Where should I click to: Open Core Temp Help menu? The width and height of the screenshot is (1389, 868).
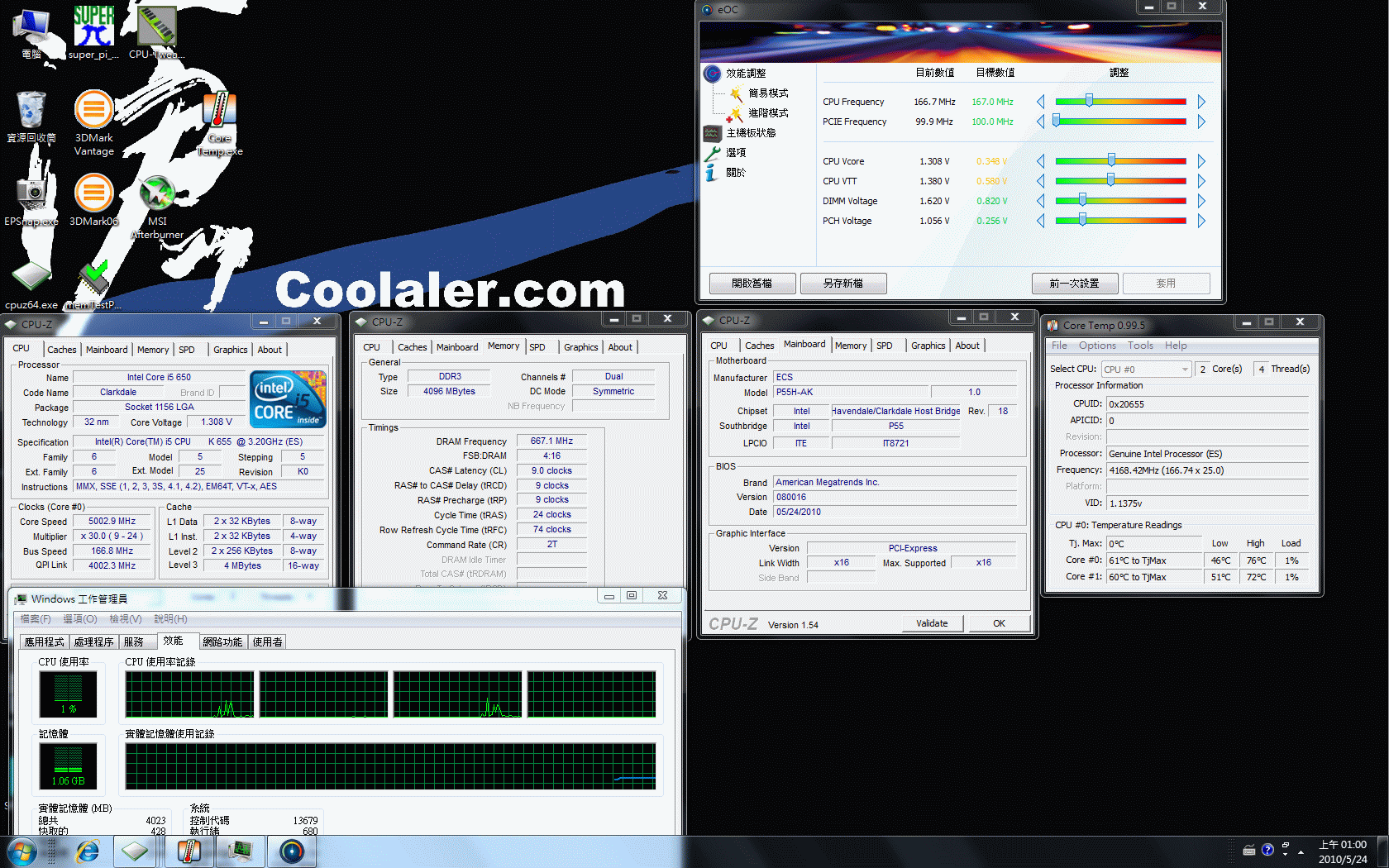1176,346
